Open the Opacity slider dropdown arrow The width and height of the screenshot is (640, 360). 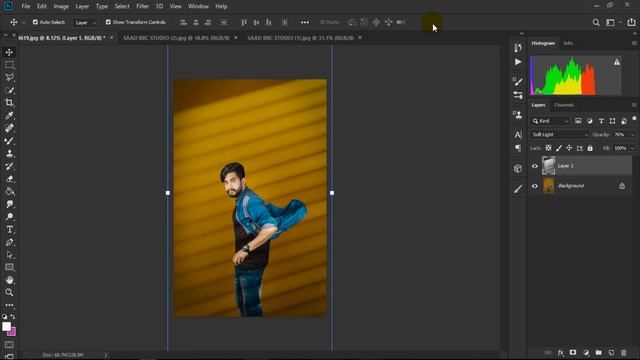pyautogui.click(x=632, y=135)
